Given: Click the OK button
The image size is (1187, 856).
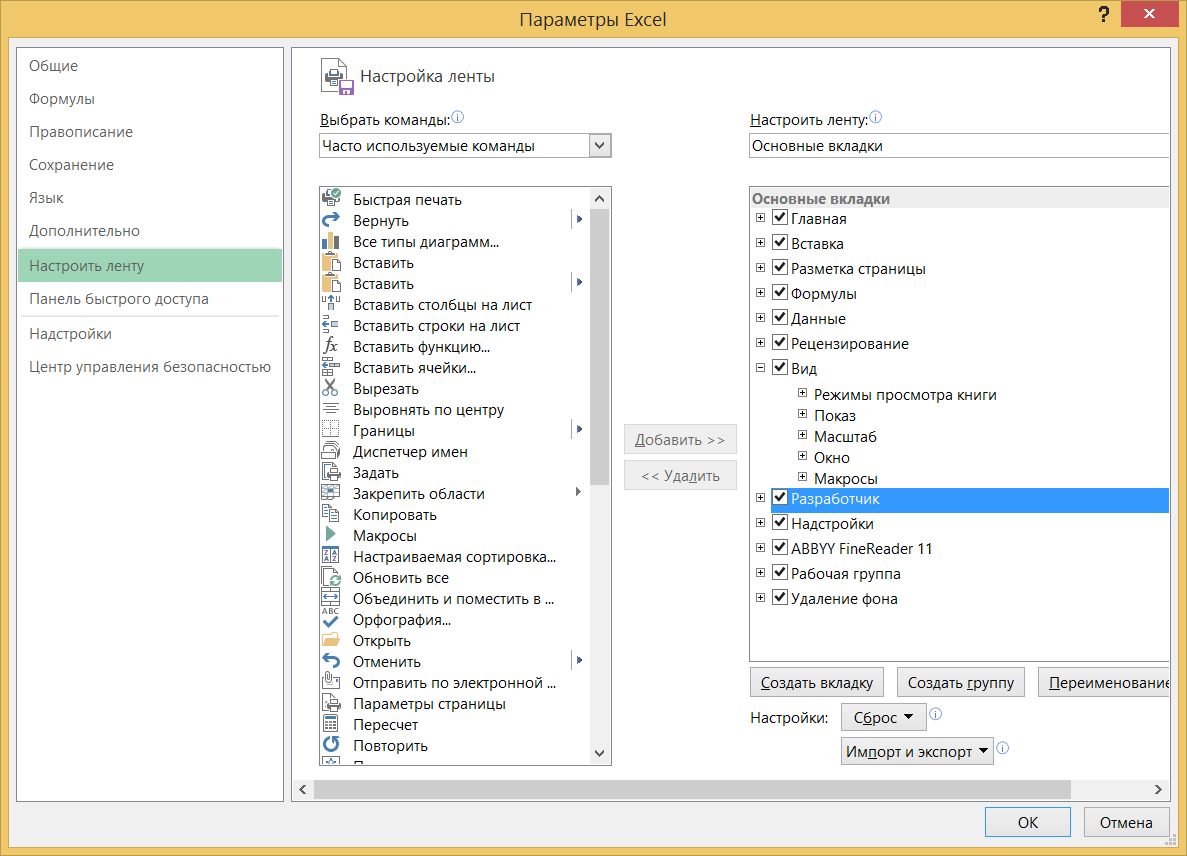Looking at the screenshot, I should [x=1027, y=822].
